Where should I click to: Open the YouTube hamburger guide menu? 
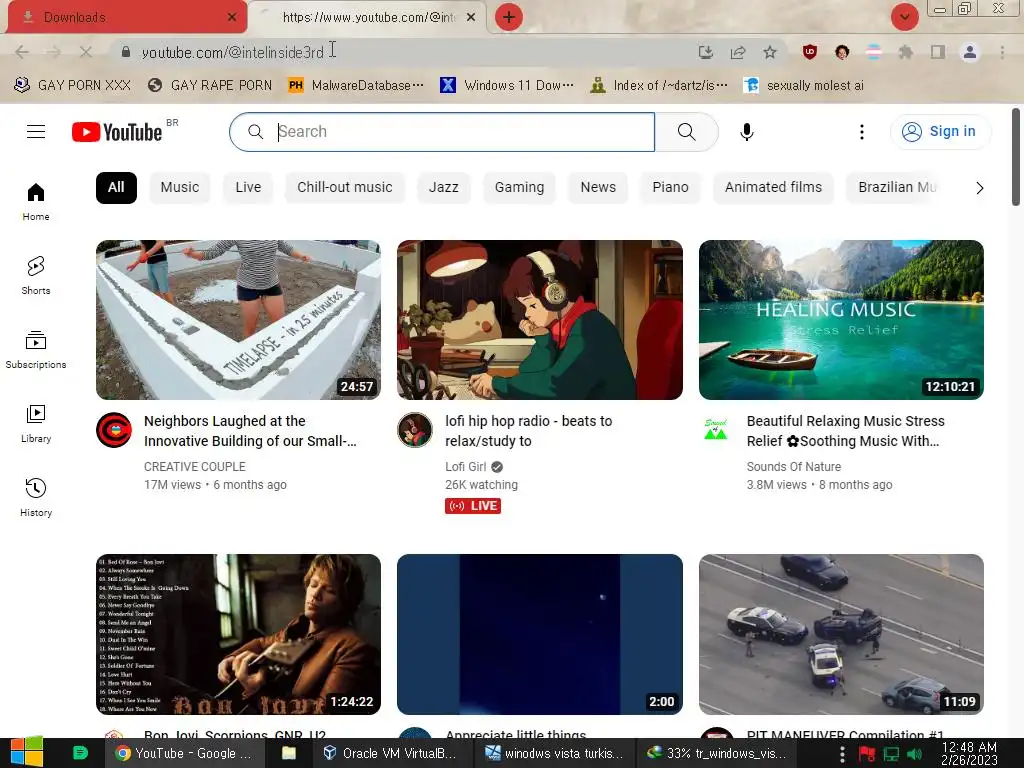tap(36, 132)
